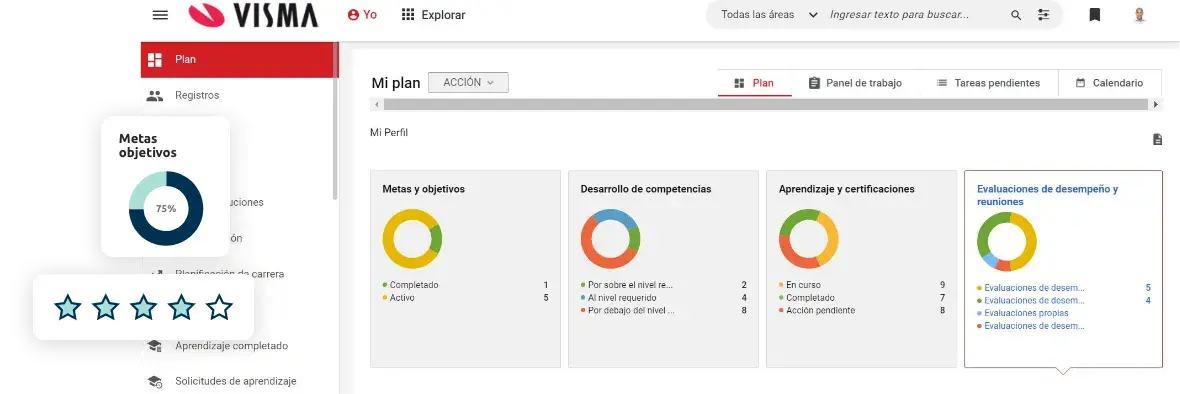The height and width of the screenshot is (394, 1180).
Task: Open the bookmarks icon in header
Action: (x=1095, y=14)
